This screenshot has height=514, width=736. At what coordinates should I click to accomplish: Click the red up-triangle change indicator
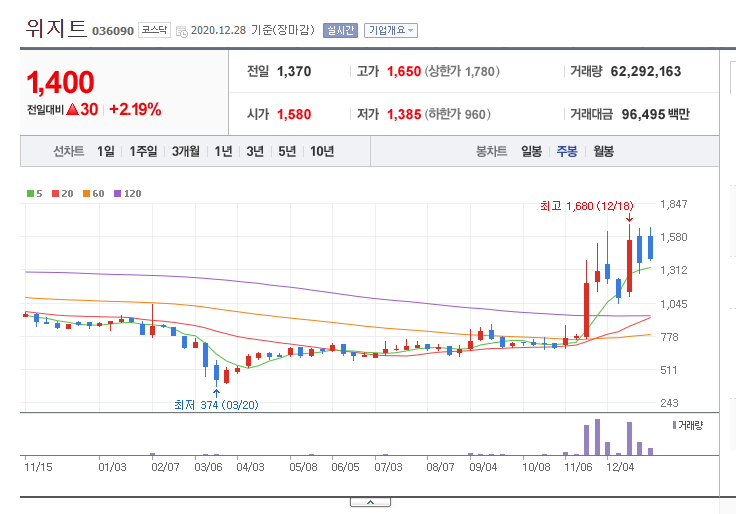pyautogui.click(x=72, y=109)
